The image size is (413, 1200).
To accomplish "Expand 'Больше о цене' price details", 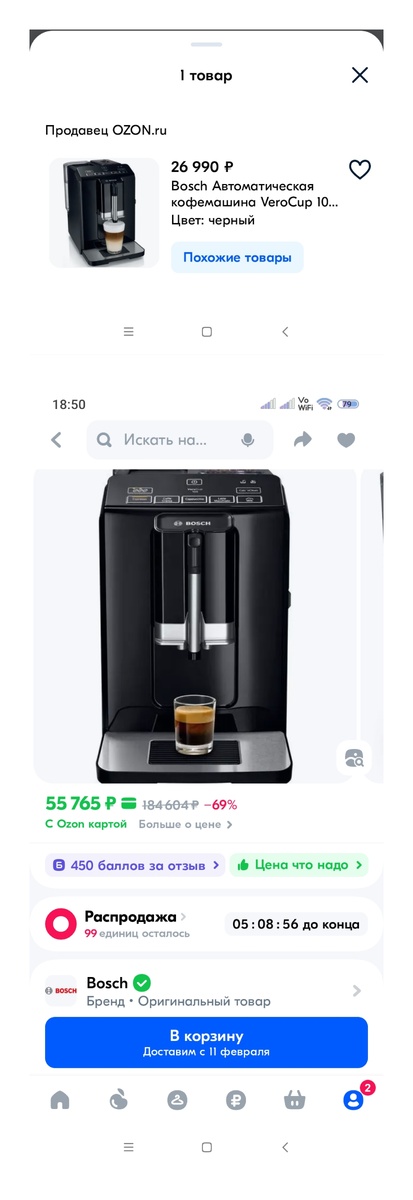I will pos(185,824).
